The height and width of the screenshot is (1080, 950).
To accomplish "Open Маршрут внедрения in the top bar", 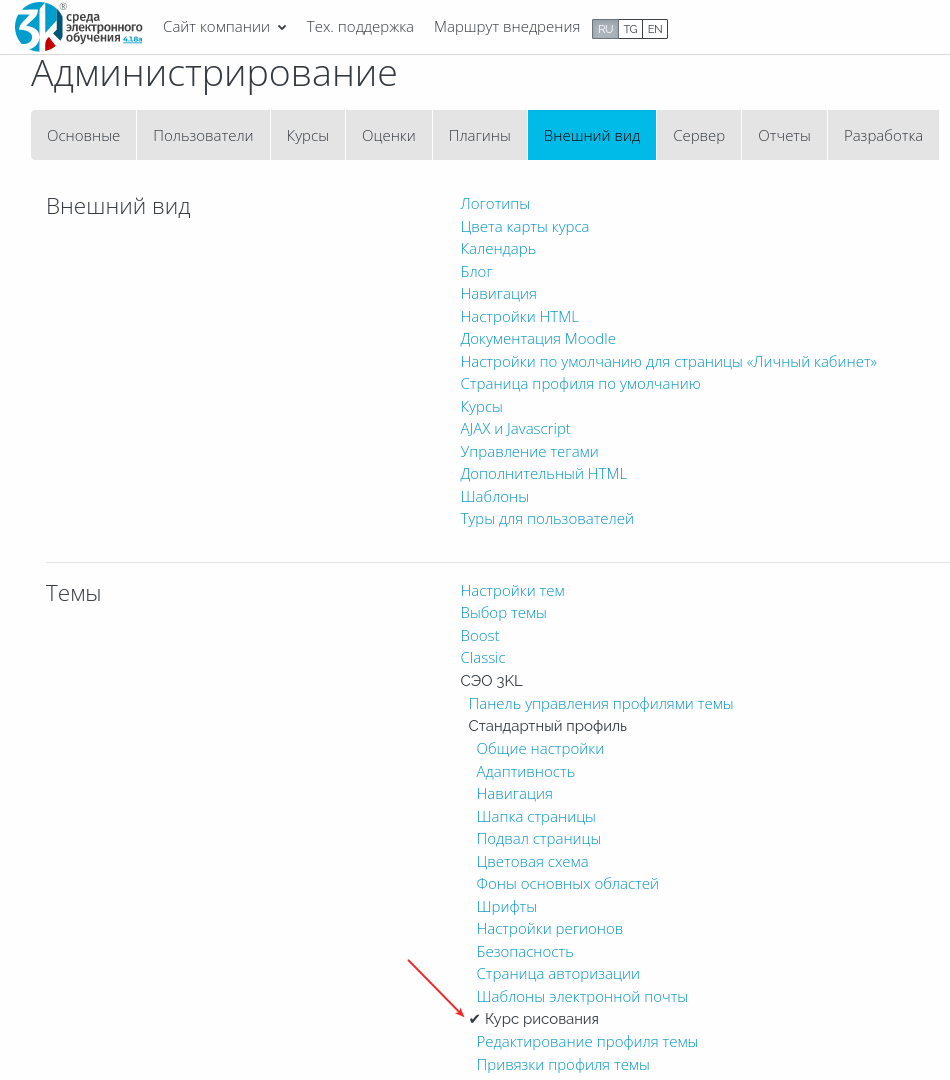I will click(506, 27).
